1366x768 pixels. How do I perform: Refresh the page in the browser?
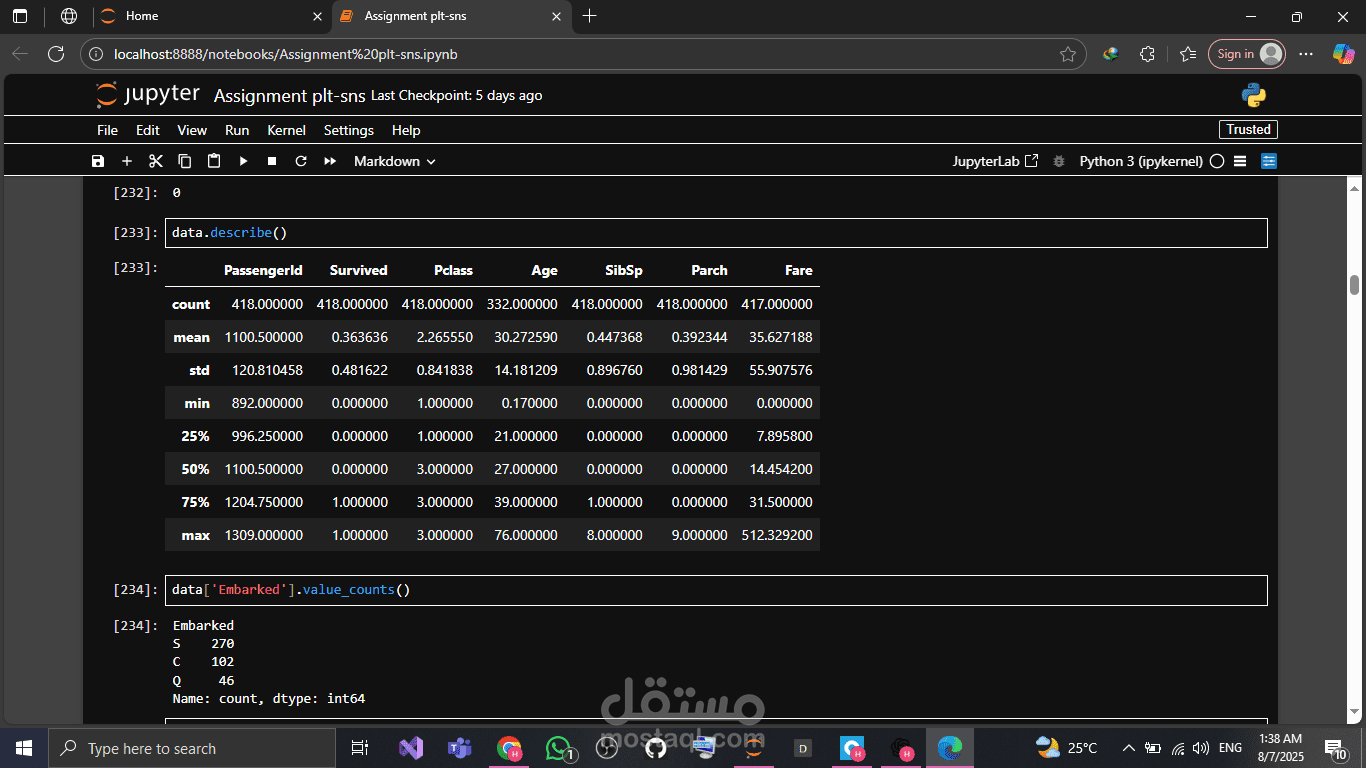pyautogui.click(x=56, y=54)
